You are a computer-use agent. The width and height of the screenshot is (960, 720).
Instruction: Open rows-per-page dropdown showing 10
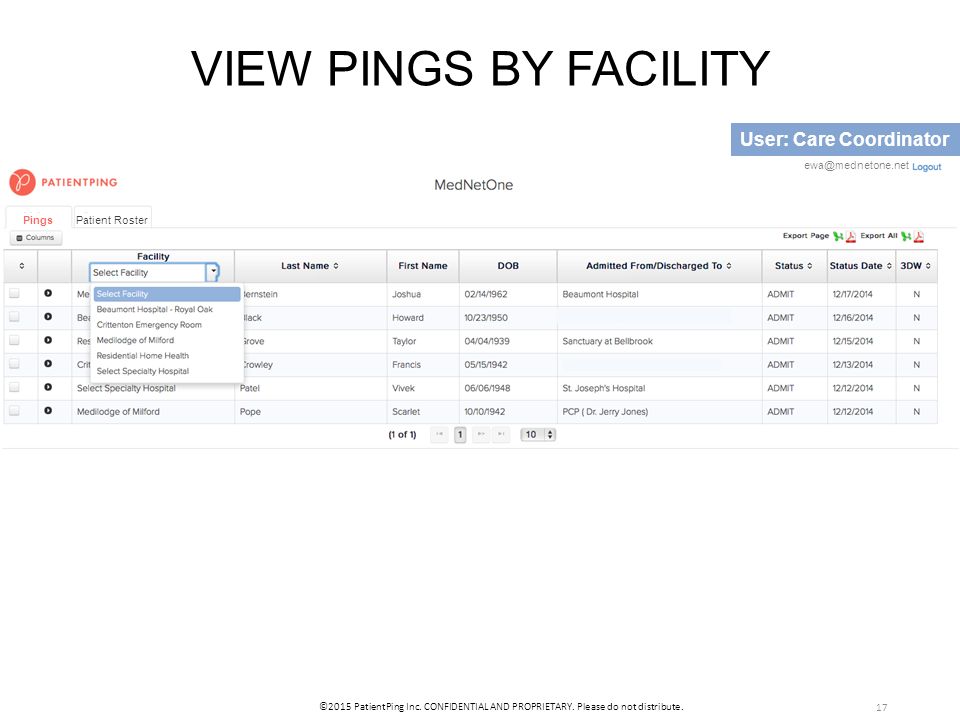click(x=538, y=434)
